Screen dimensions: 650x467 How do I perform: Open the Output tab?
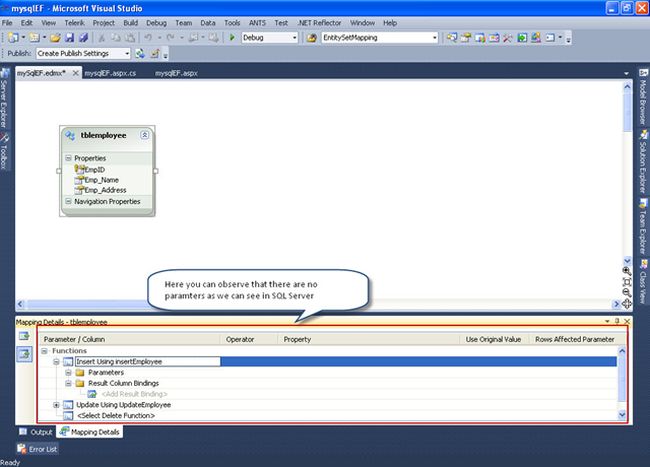pyautogui.click(x=36, y=432)
